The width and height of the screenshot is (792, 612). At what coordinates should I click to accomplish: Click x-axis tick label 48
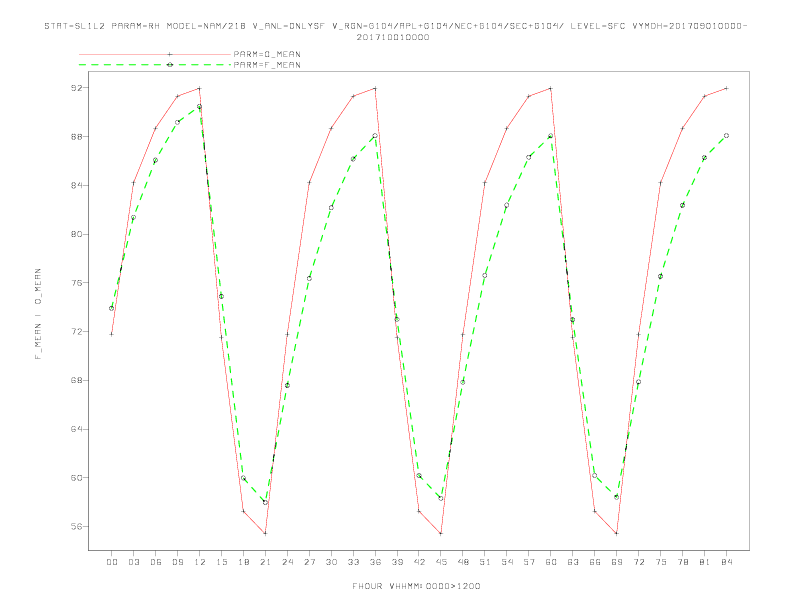(463, 562)
